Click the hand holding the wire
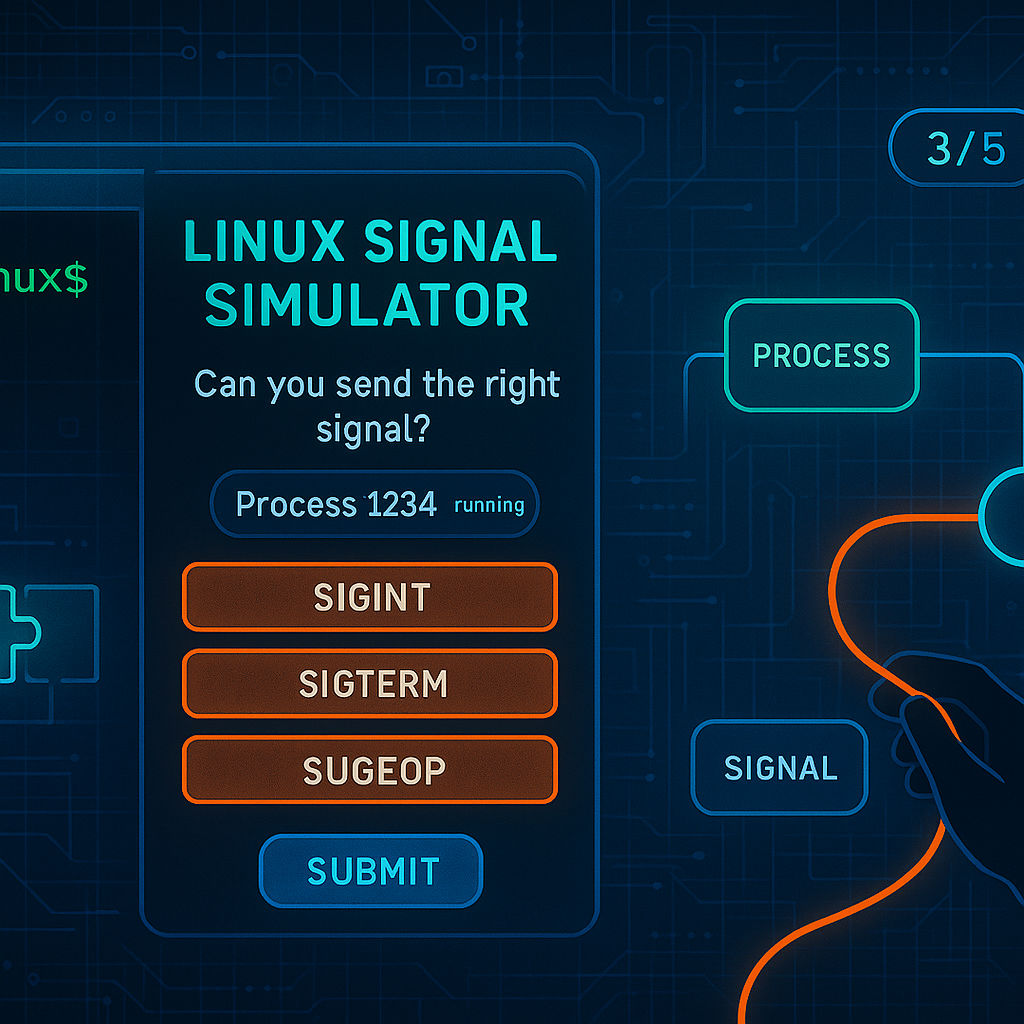This screenshot has width=1024, height=1024. coord(950,740)
